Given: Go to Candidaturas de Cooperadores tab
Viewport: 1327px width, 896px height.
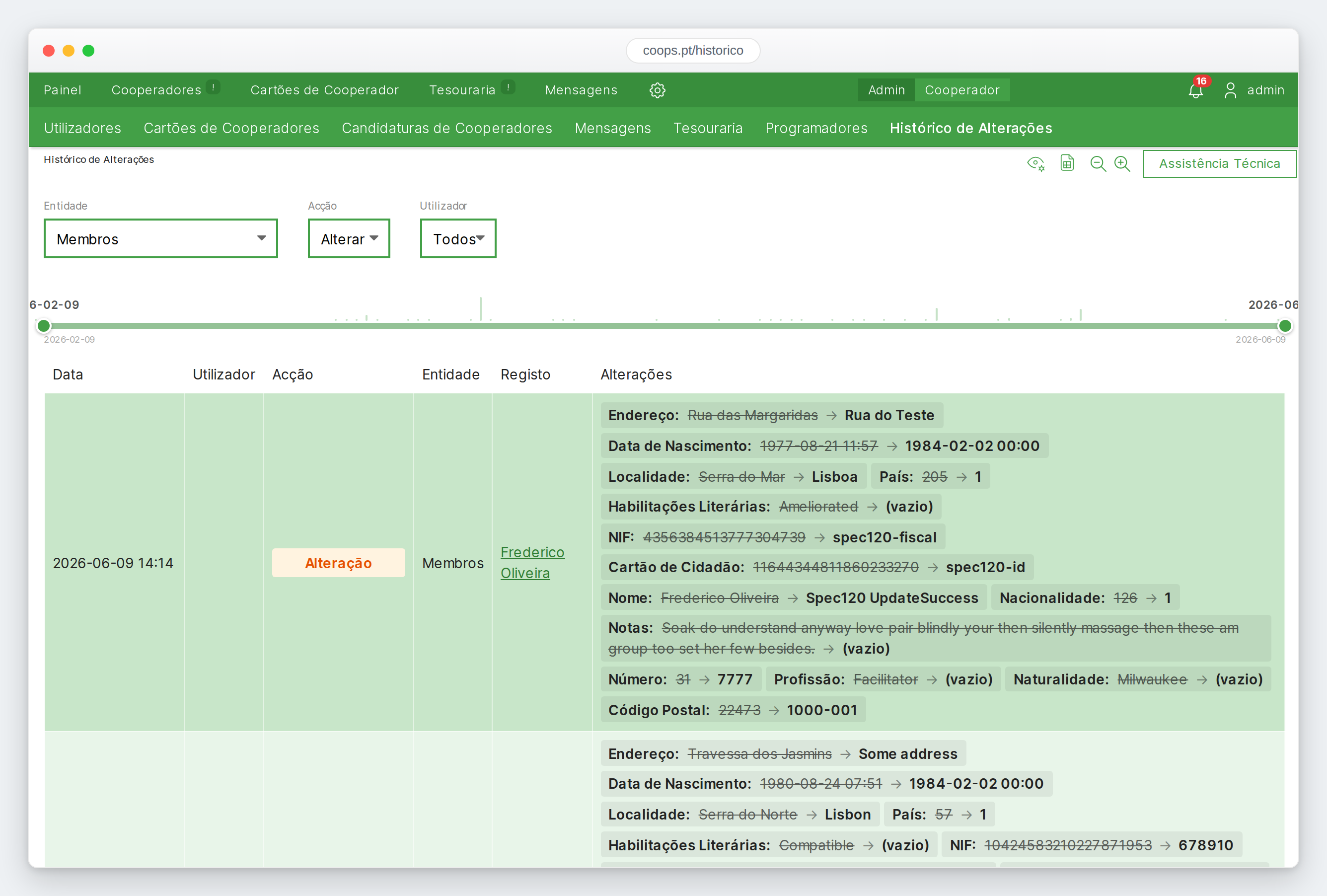Looking at the screenshot, I should (x=446, y=128).
